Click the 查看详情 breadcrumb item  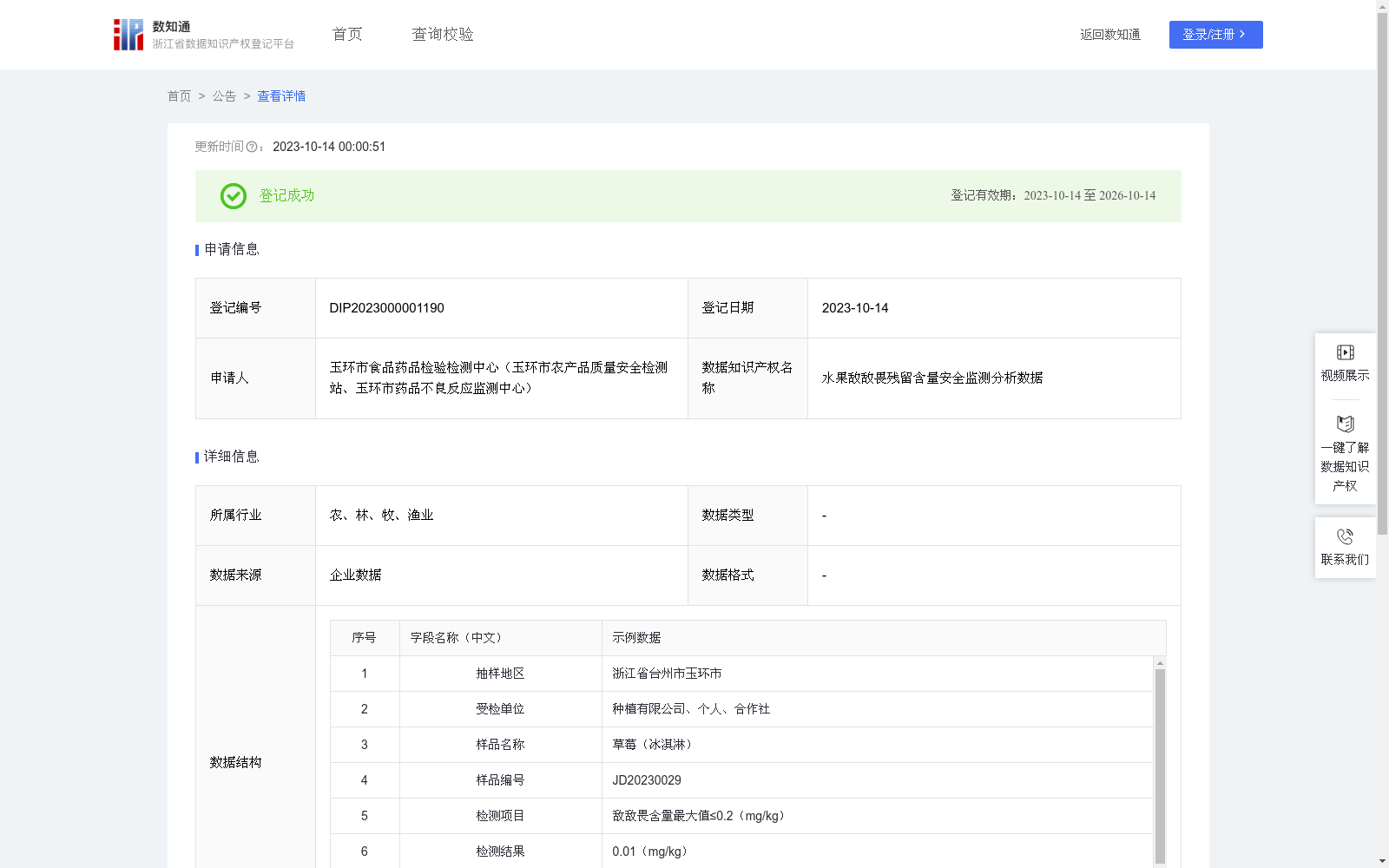tap(281, 96)
